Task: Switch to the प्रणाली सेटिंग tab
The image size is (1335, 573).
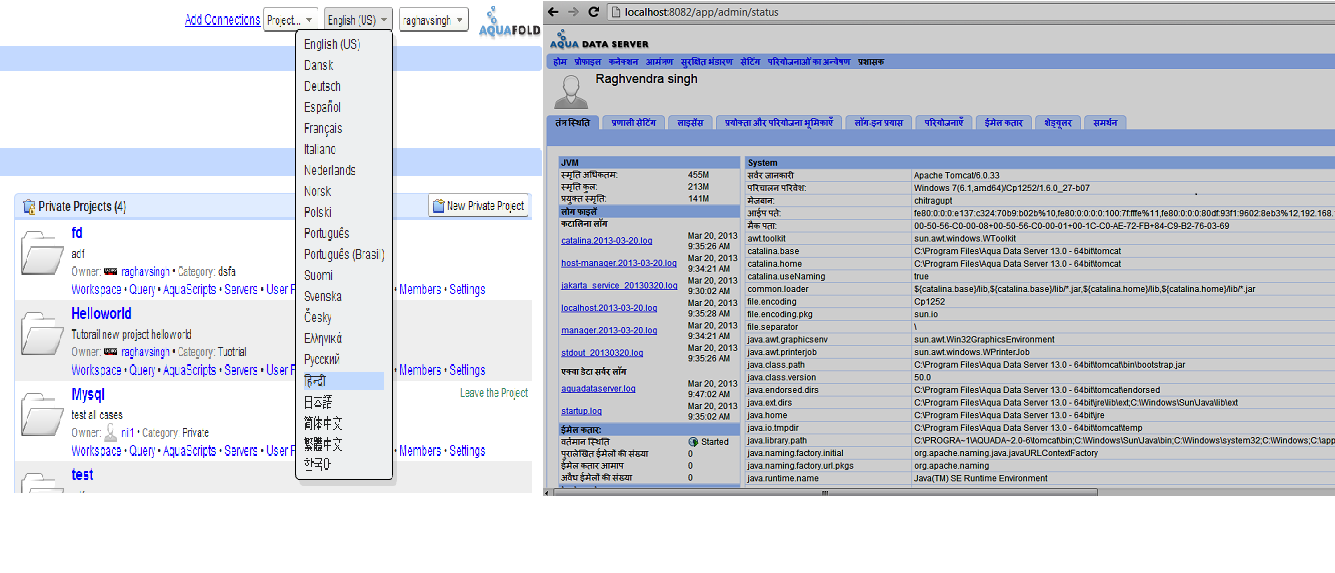Action: pos(633,122)
